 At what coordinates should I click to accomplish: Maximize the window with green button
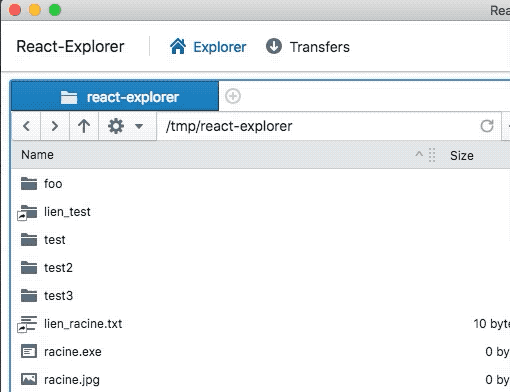[x=55, y=10]
